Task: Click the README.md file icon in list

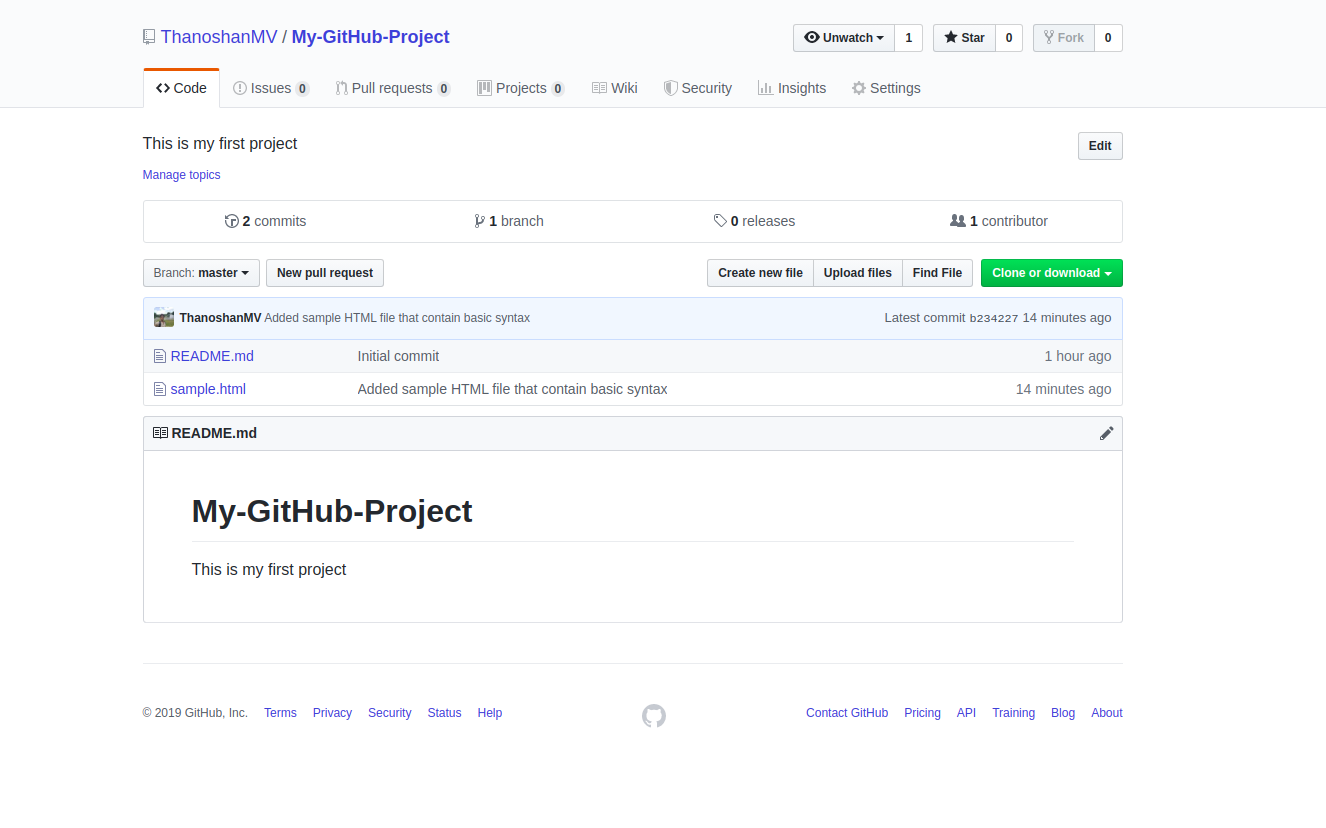Action: [159, 356]
